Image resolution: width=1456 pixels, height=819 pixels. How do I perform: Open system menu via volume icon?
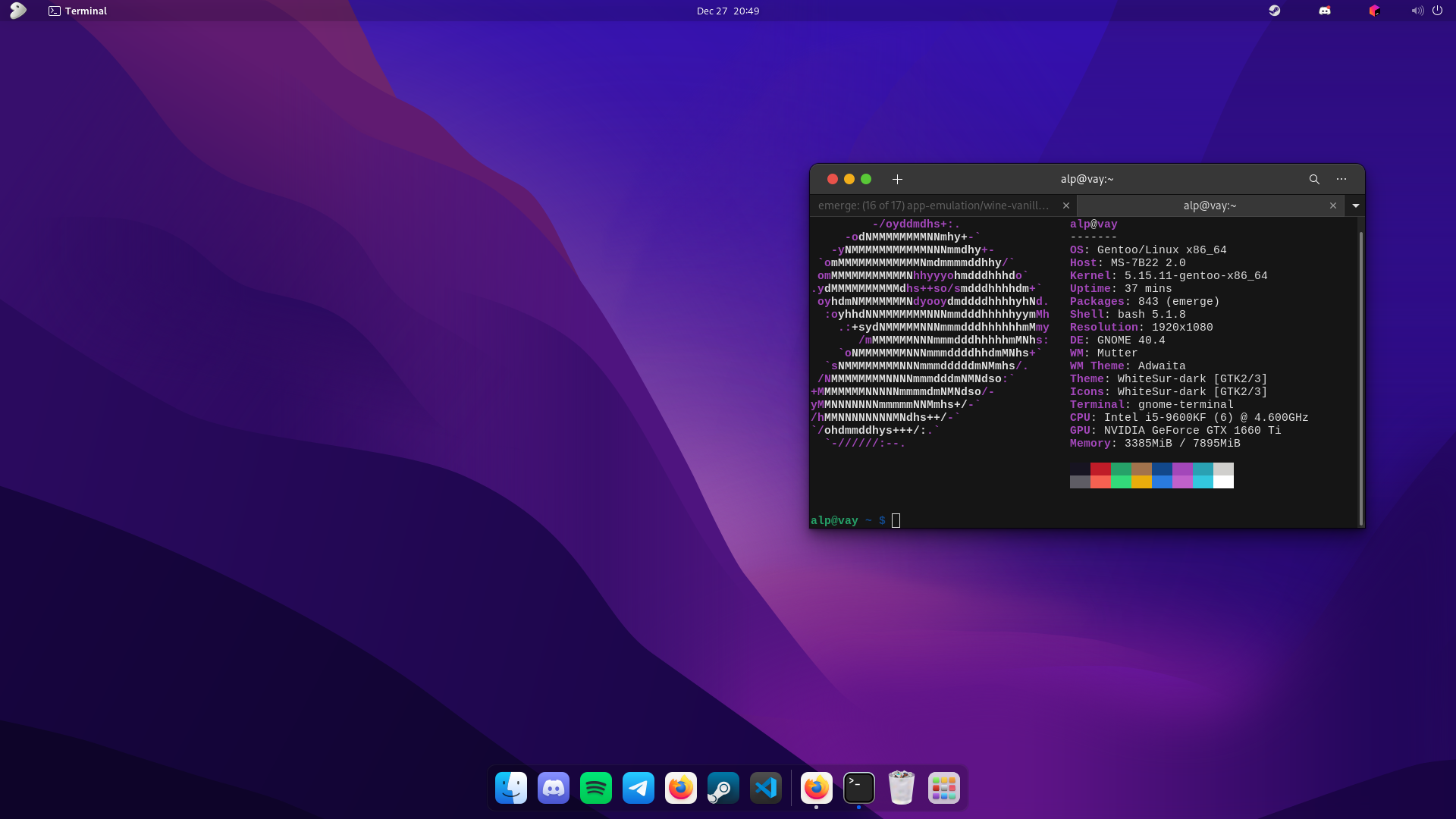point(1417,11)
